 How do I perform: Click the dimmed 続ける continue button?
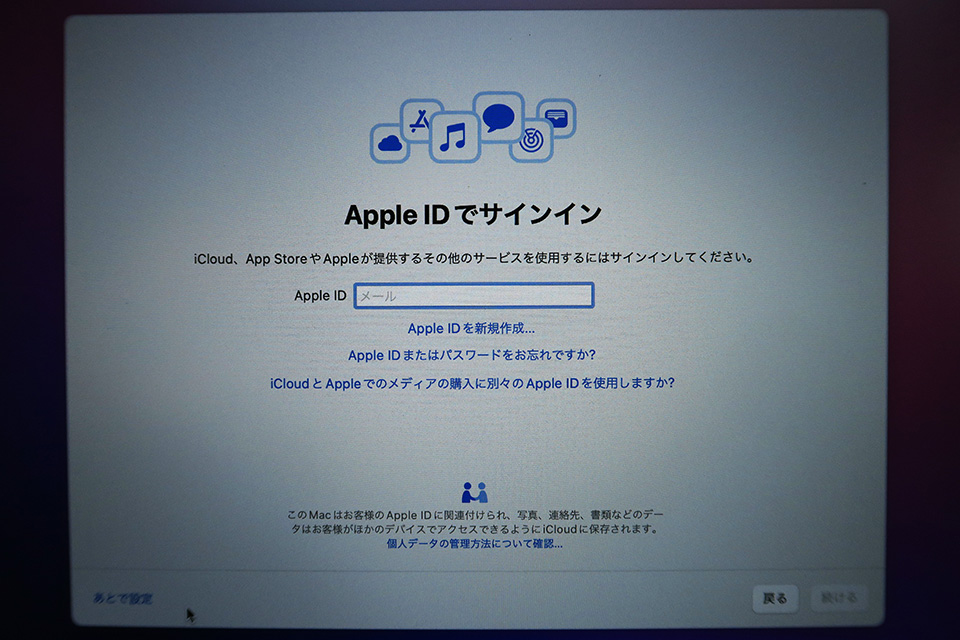tap(839, 598)
